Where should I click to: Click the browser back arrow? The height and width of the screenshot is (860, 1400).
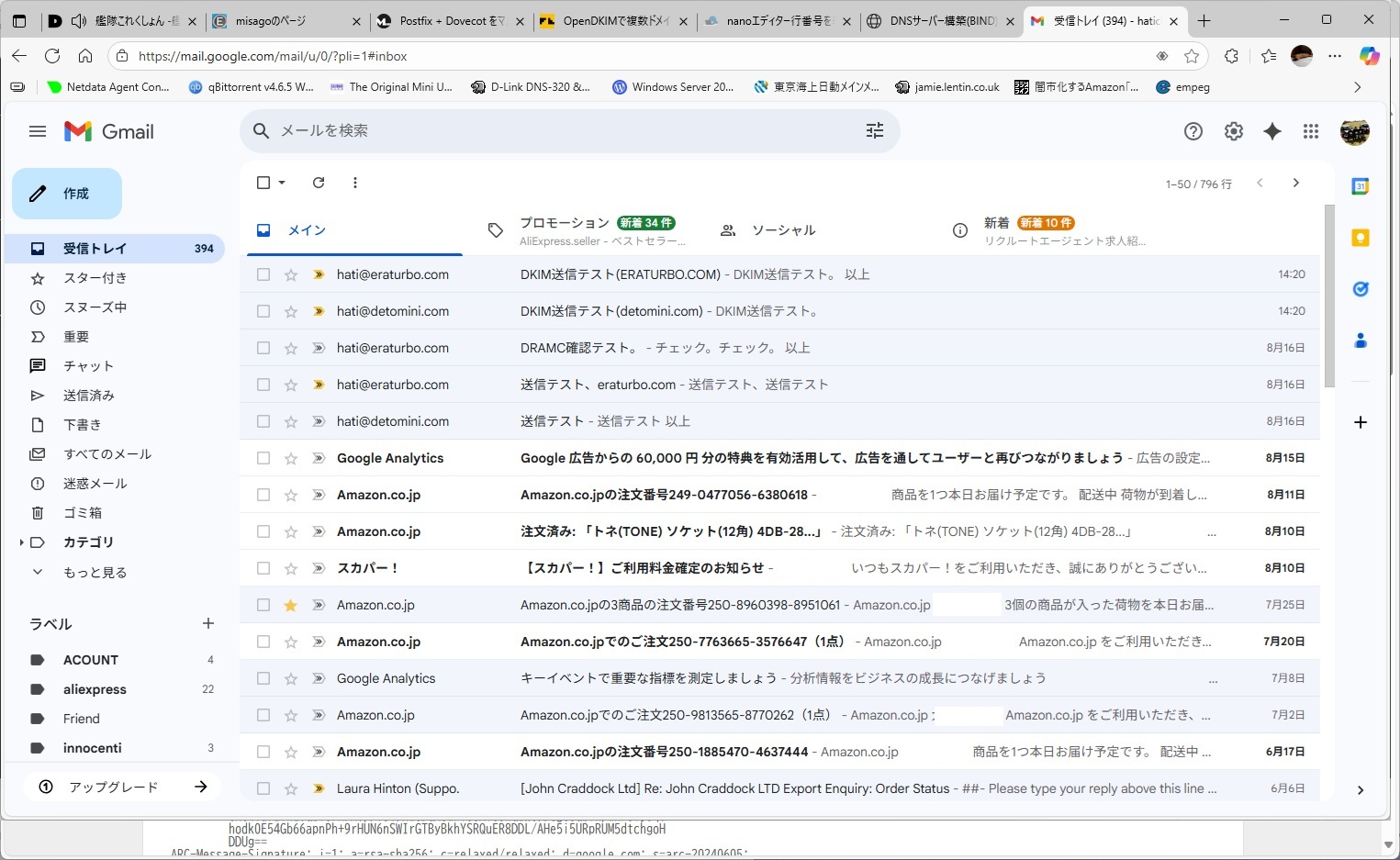[x=19, y=56]
